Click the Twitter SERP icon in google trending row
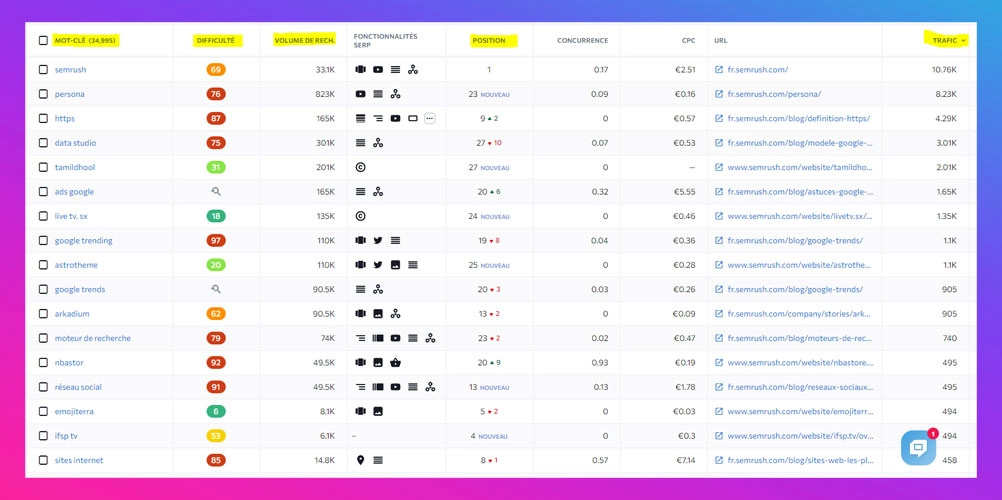 pyautogui.click(x=378, y=240)
